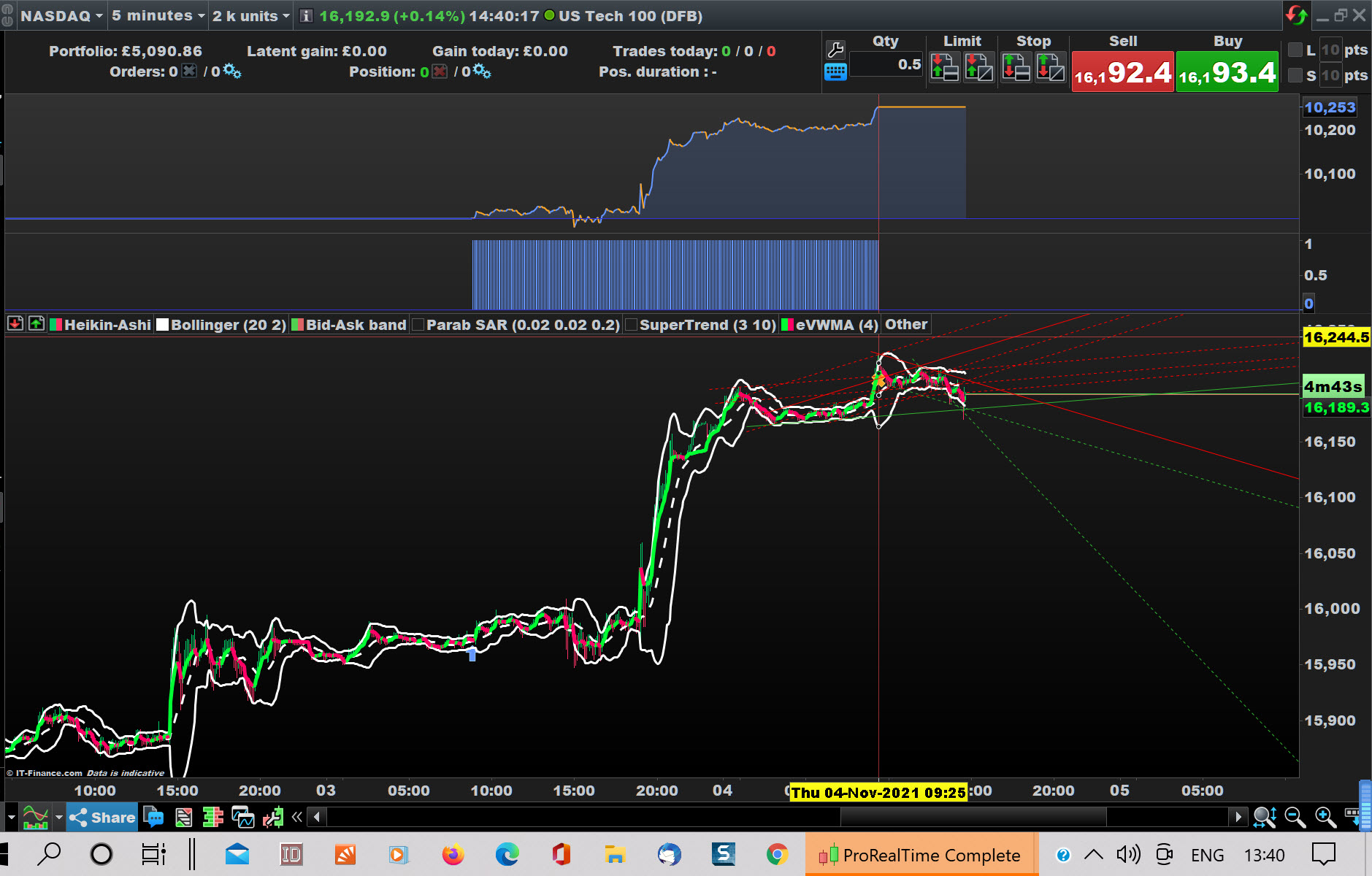1372x876 pixels.
Task: Click the 16,189.3 current price label
Action: coord(1336,407)
